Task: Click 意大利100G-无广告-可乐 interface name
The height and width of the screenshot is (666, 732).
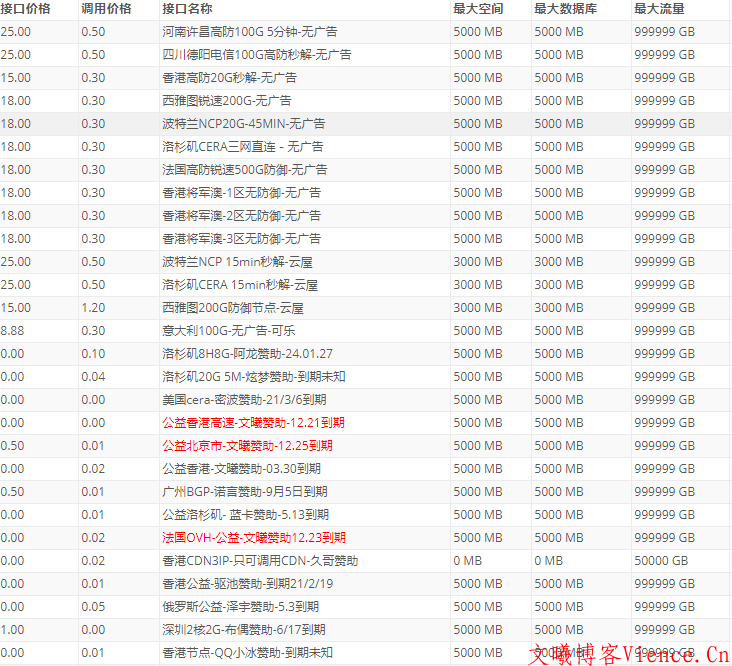Action: tap(228, 331)
